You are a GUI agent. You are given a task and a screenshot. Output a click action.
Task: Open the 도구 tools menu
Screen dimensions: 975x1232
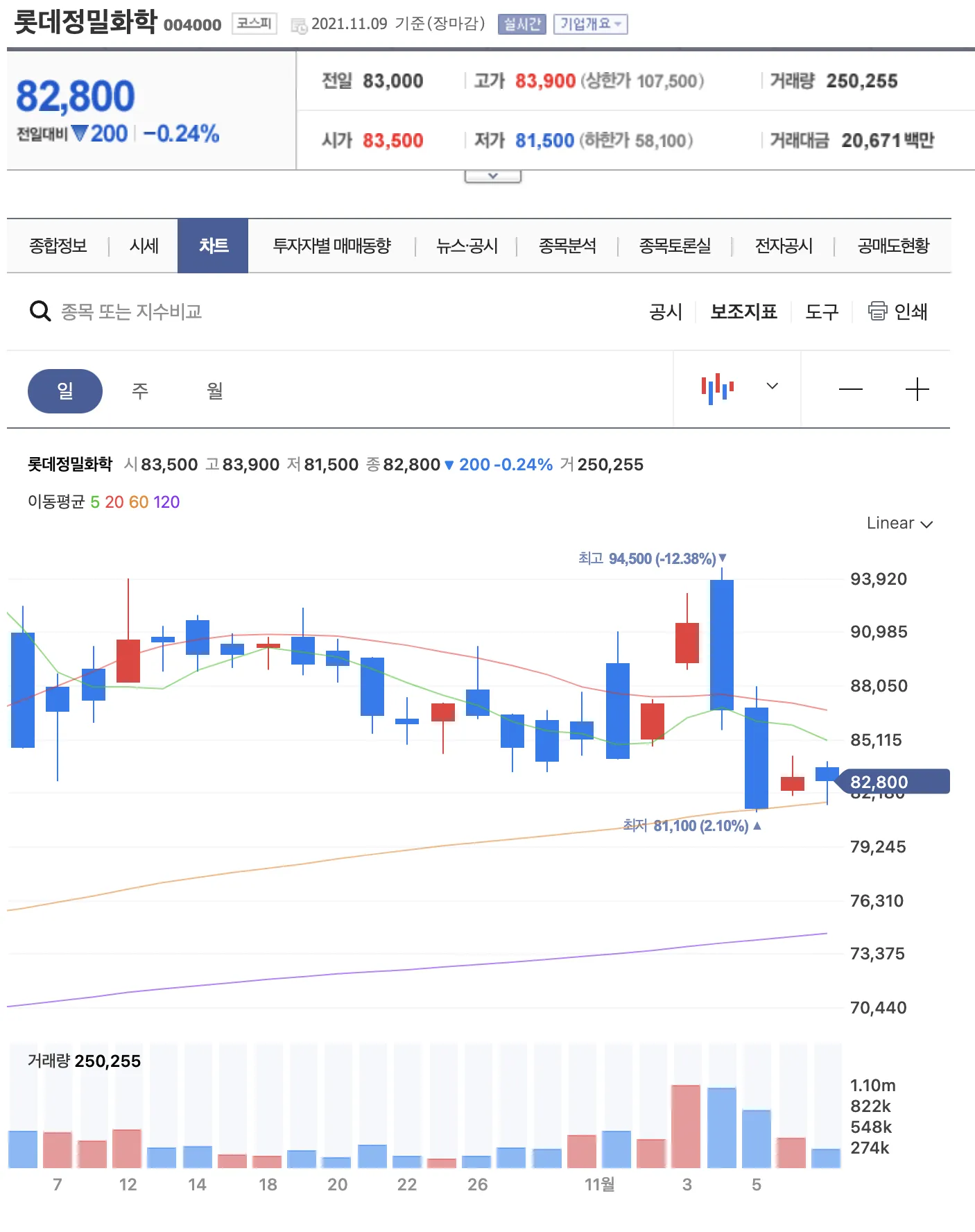(822, 311)
